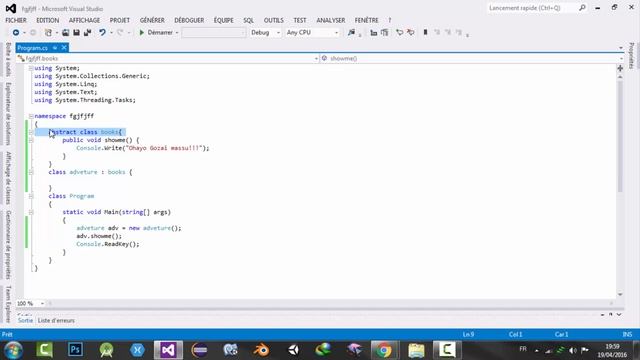Viewport: 640px width, 360px height.
Task: Click the Save All toolbar icon
Action: click(x=87, y=32)
